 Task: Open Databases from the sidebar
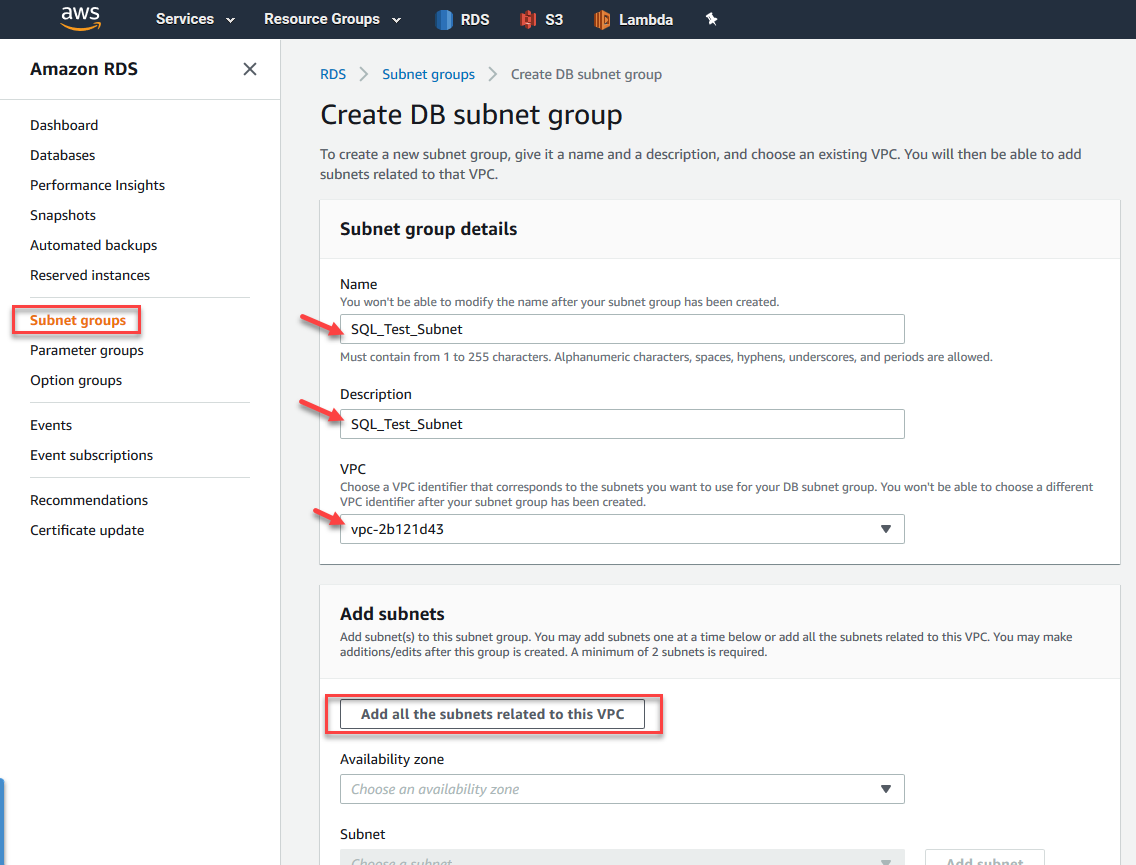click(63, 155)
